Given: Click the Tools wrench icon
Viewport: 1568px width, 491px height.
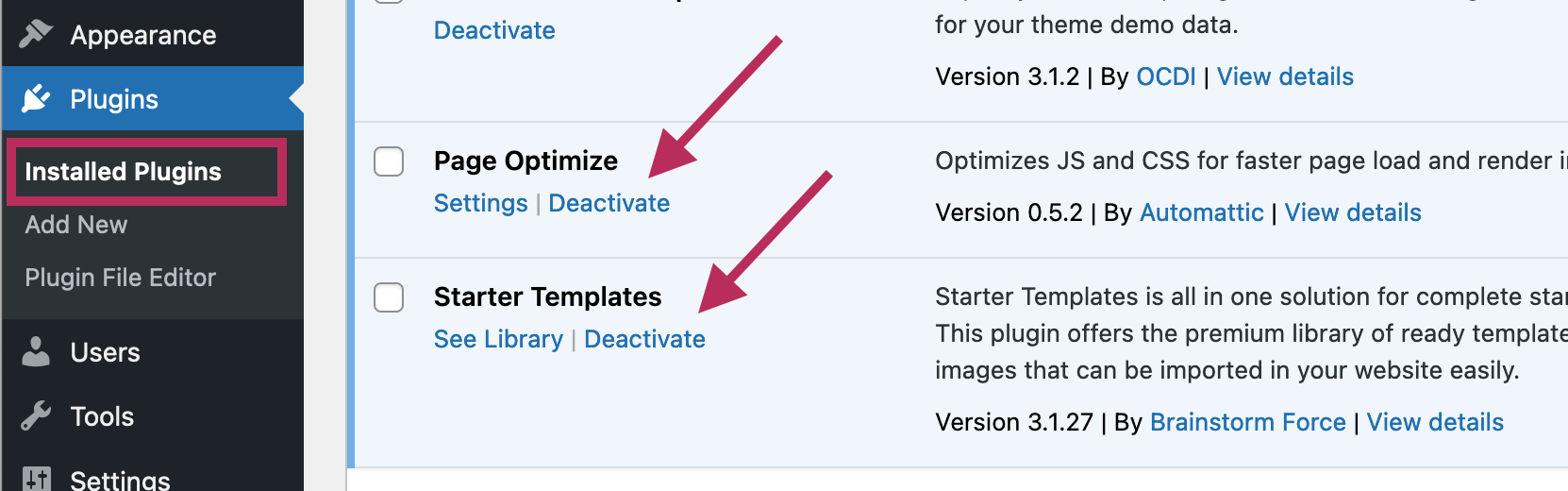Looking at the screenshot, I should pos(36,415).
